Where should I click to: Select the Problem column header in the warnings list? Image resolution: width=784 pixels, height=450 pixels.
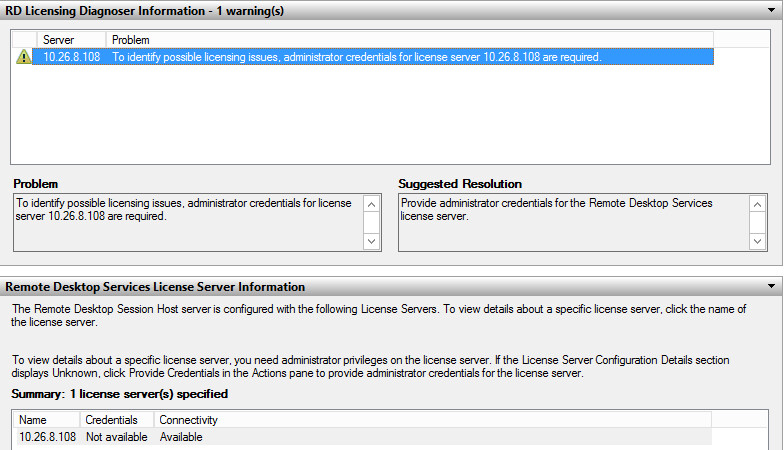click(x=410, y=40)
